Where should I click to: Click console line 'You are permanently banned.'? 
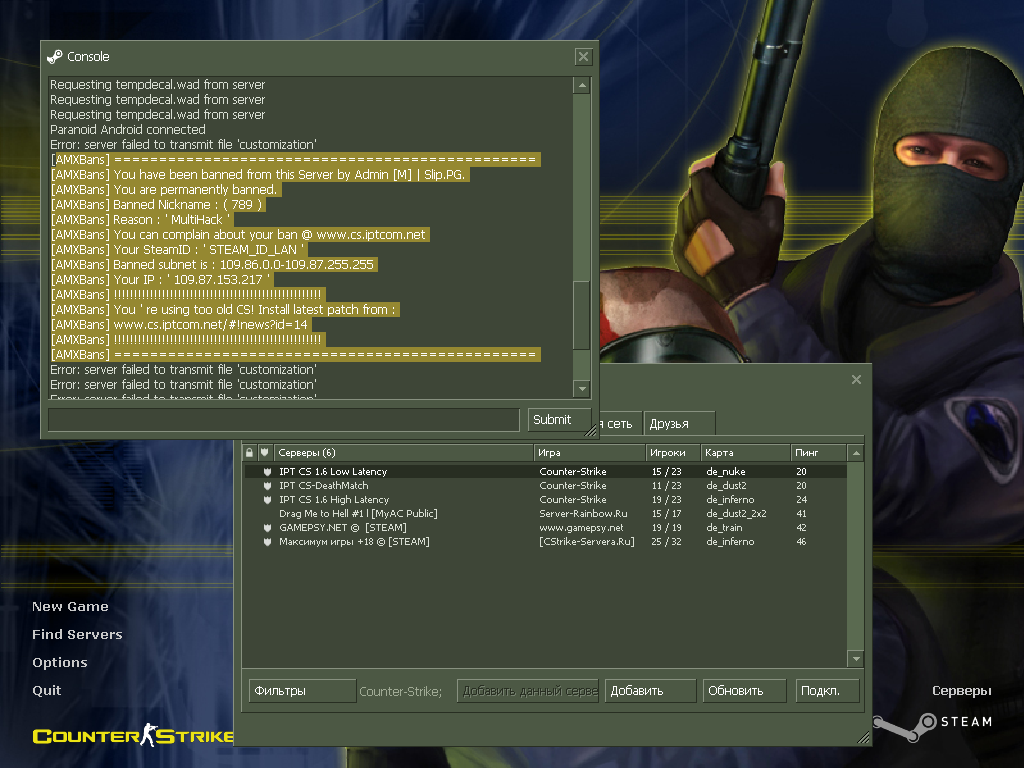click(x=165, y=190)
